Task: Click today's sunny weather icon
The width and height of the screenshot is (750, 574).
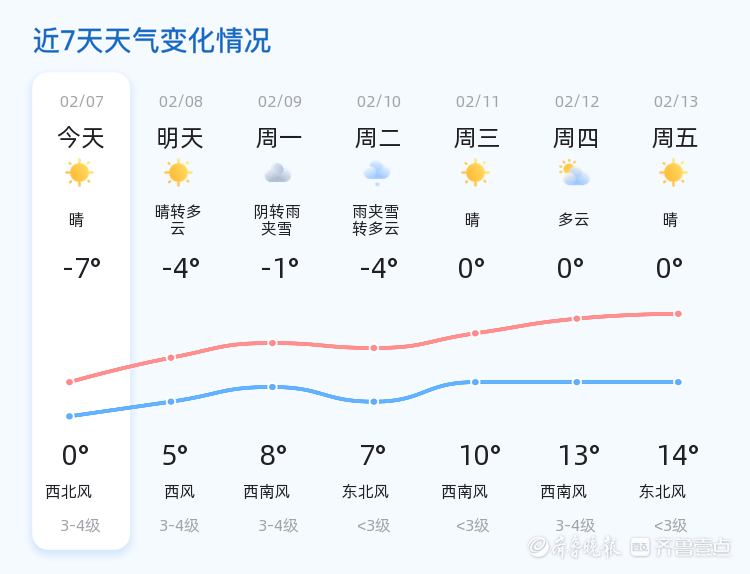Action: (79, 173)
